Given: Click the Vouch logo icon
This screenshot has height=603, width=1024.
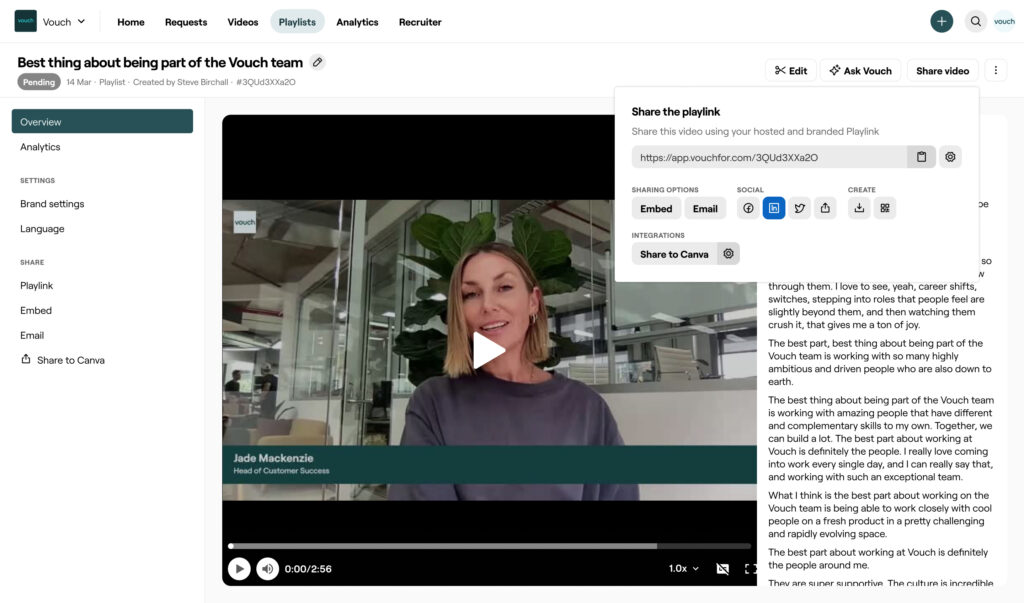Looking at the screenshot, I should pyautogui.click(x=25, y=21).
